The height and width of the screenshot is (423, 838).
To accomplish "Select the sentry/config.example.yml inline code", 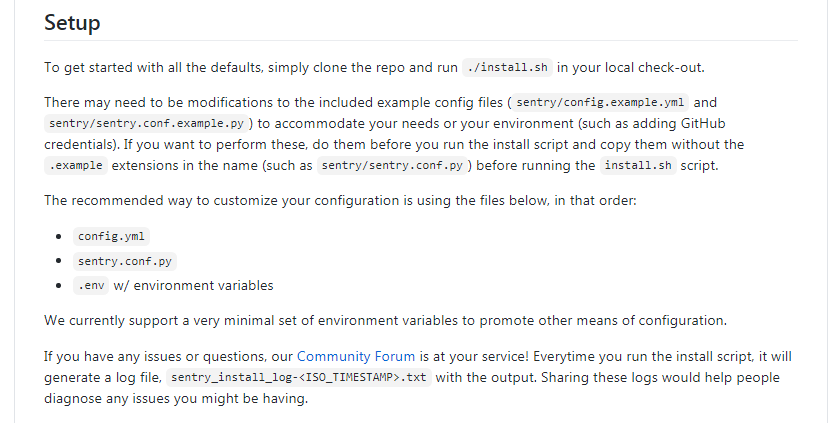I will coord(600,102).
